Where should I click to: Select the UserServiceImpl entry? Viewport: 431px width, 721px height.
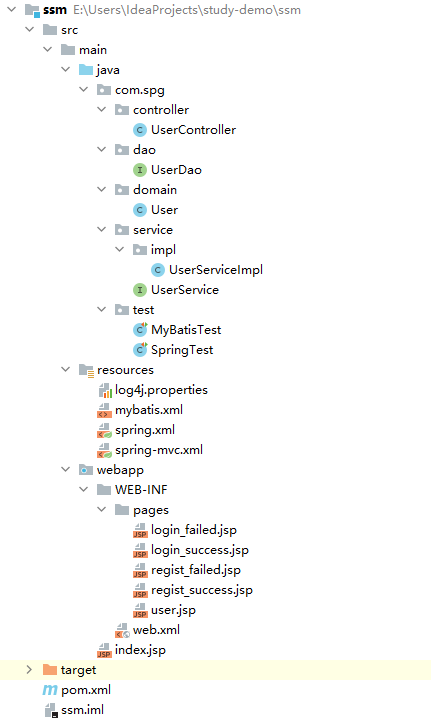[x=216, y=270]
